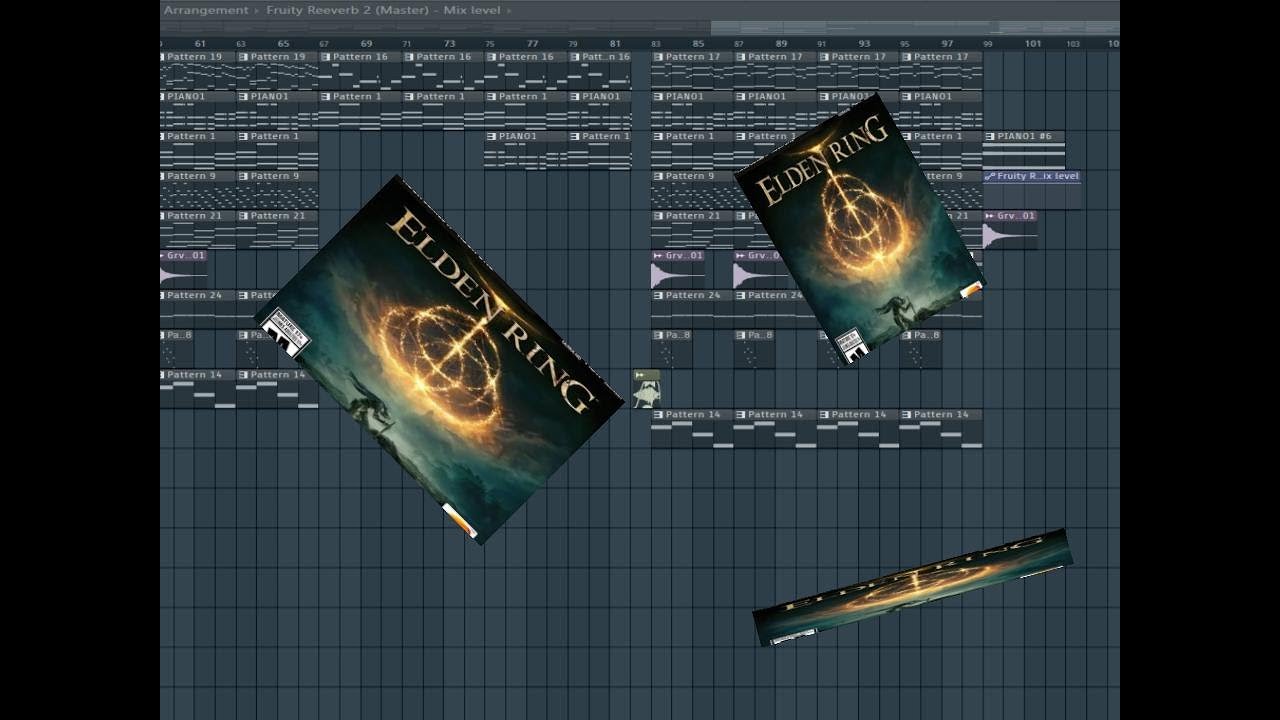Select the large Elden Ring cover image
This screenshot has height=720, width=1280.
pyautogui.click(x=439, y=360)
